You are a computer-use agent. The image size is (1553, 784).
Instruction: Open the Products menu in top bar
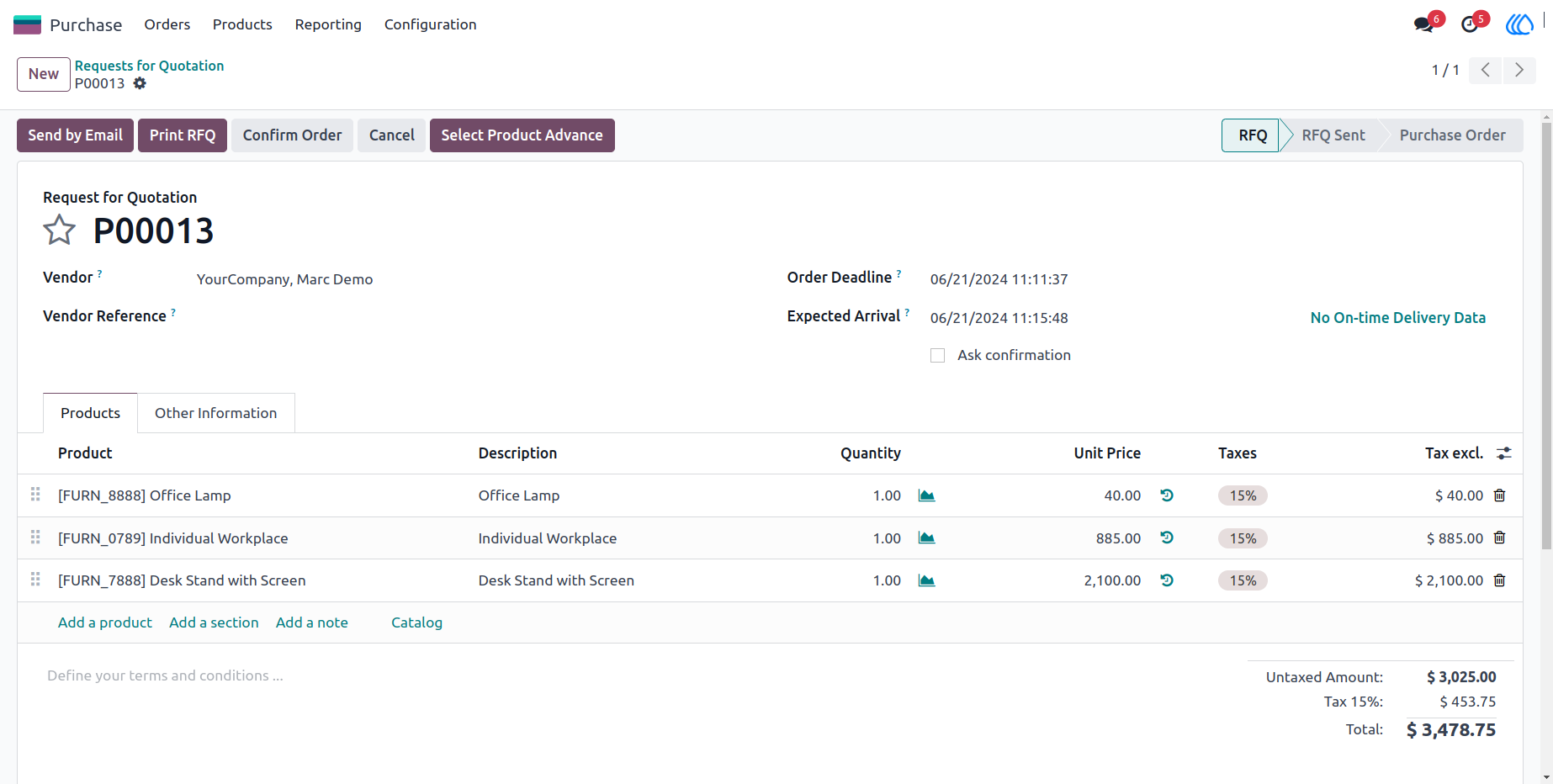pyautogui.click(x=242, y=24)
